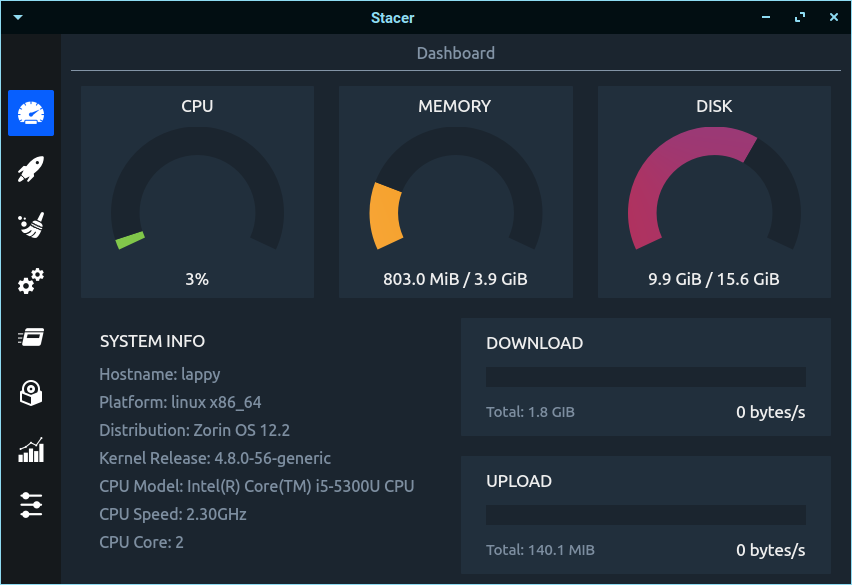852x585 pixels.
Task: Open the title bar dropdown arrow menu
Action: tap(18, 17)
